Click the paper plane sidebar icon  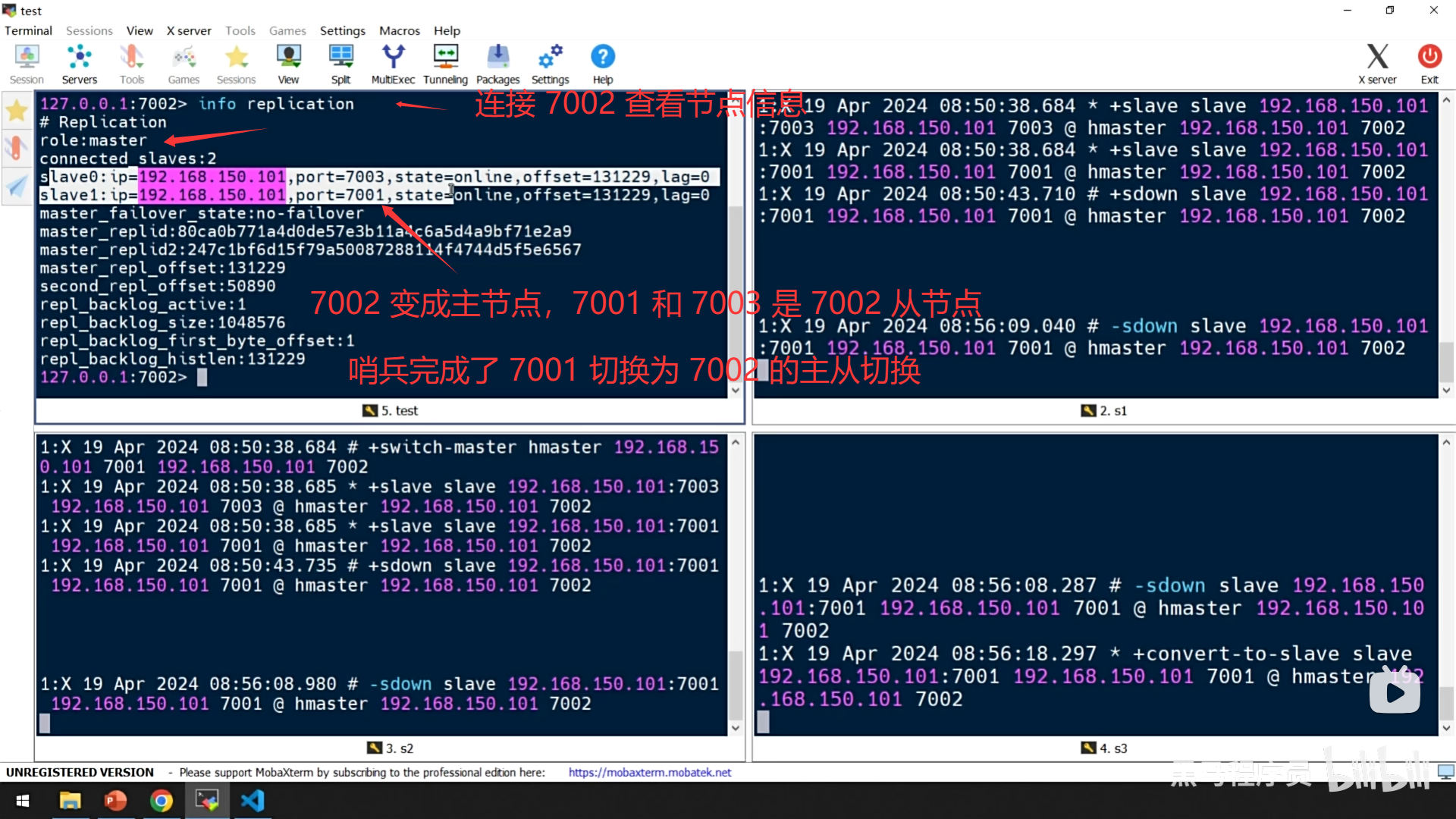[x=17, y=186]
